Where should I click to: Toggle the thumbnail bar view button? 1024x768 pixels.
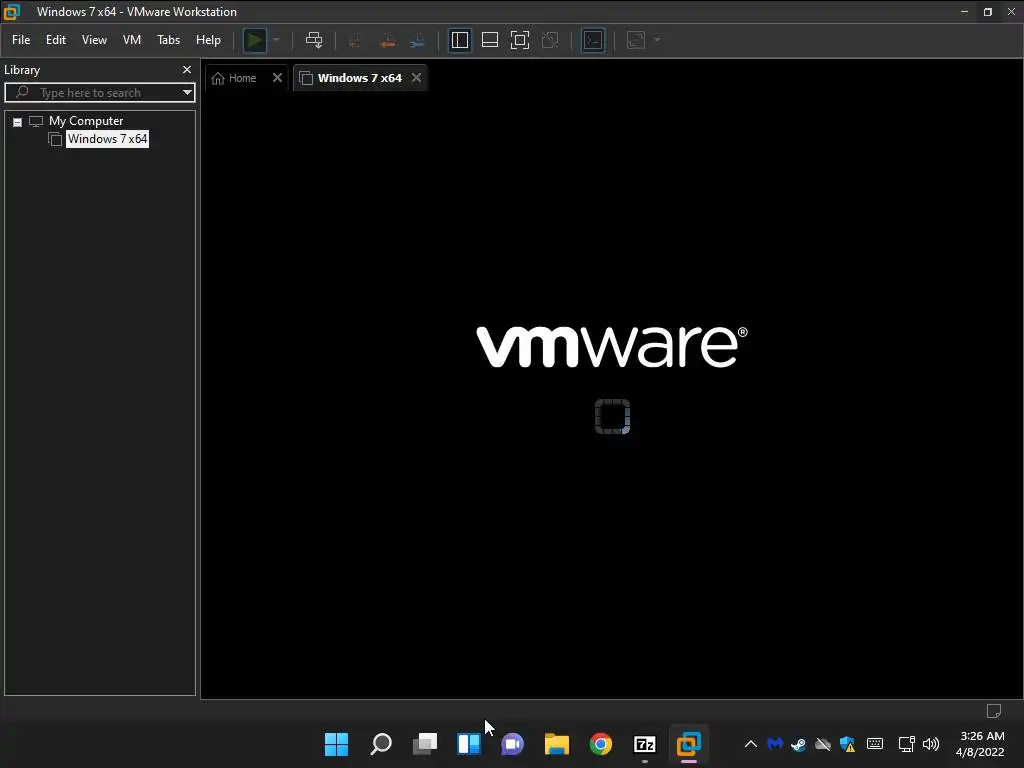(490, 40)
